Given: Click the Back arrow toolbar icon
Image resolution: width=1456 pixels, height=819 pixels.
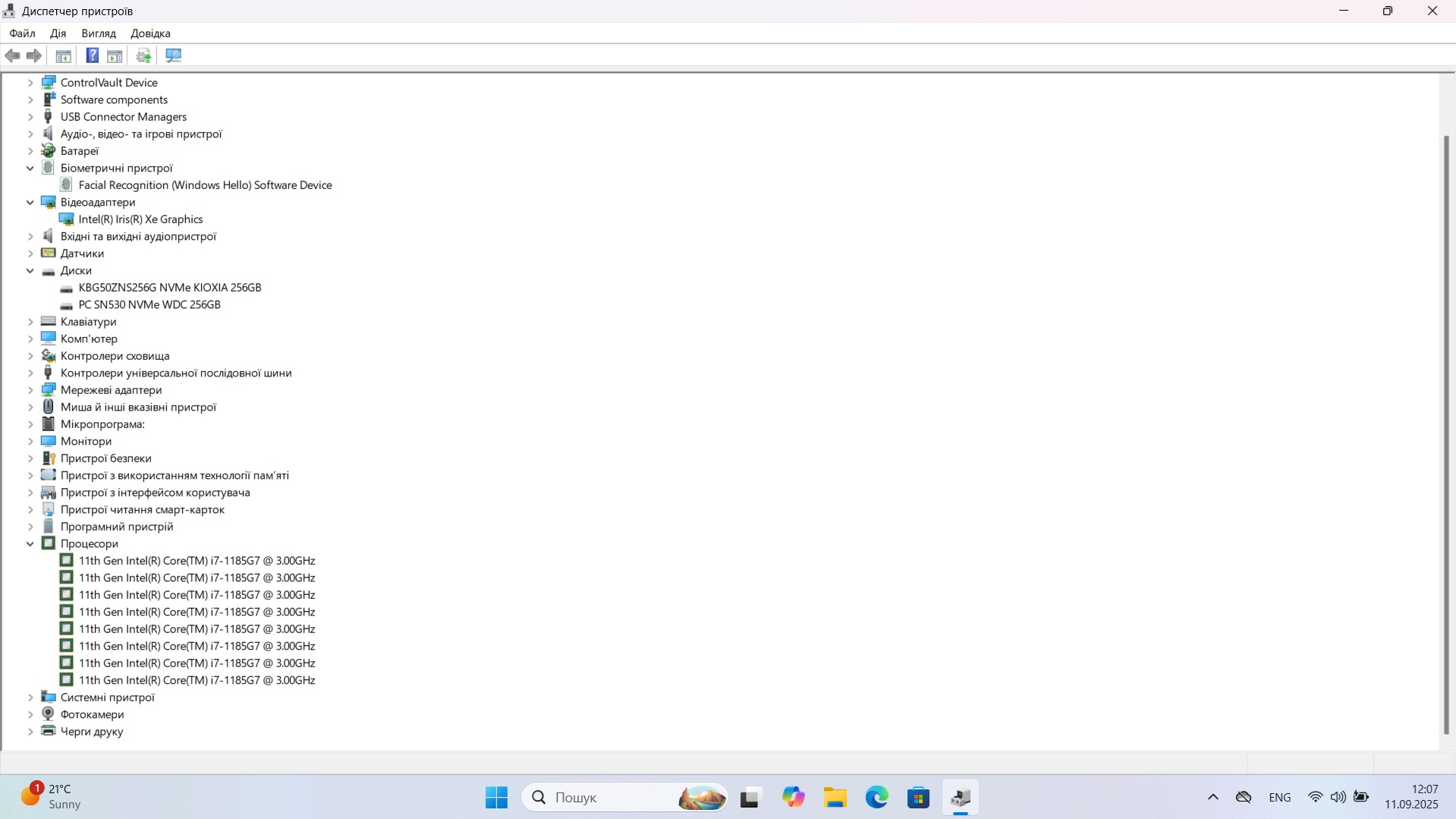Looking at the screenshot, I should point(12,55).
